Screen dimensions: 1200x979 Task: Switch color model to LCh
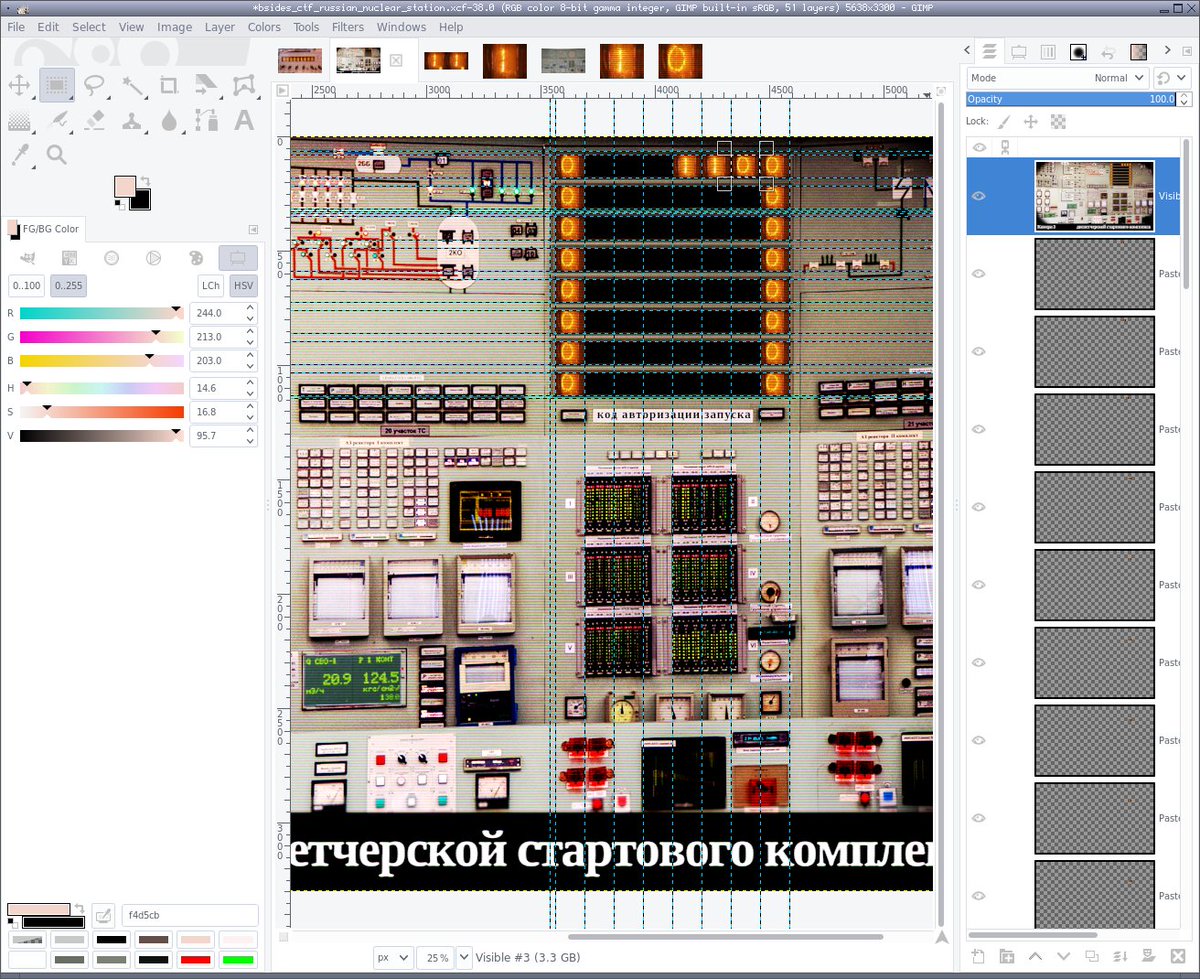point(211,285)
